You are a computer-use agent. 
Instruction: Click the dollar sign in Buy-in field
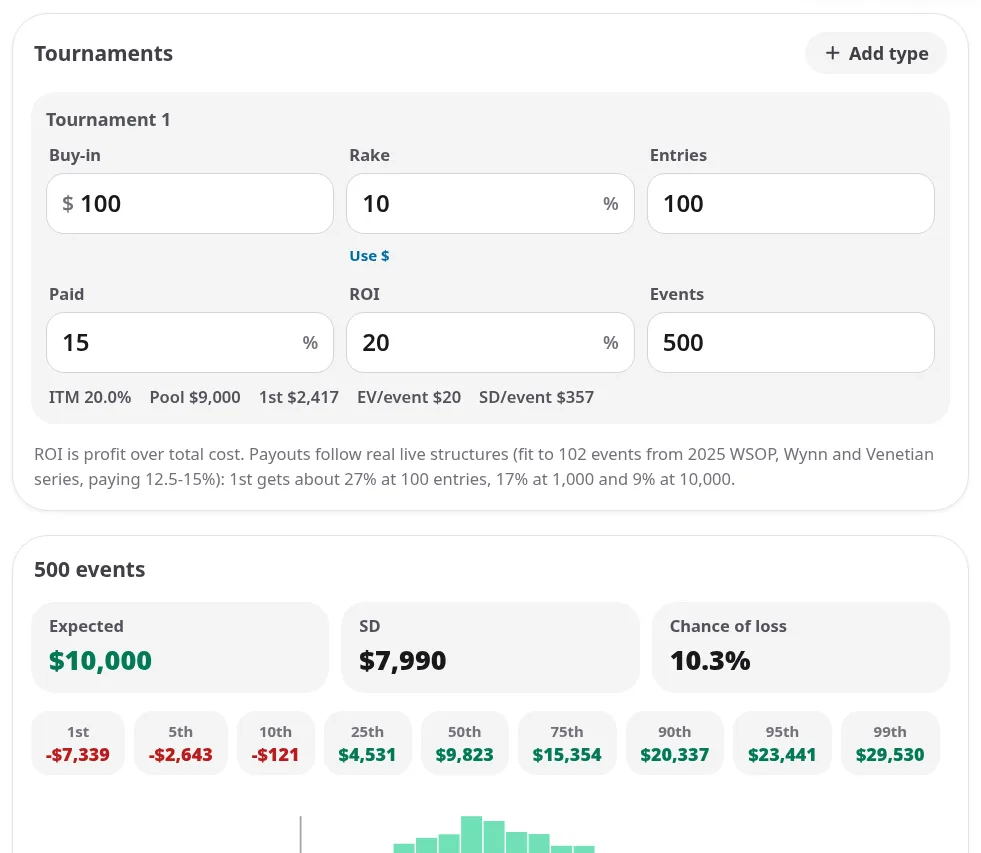tap(68, 203)
